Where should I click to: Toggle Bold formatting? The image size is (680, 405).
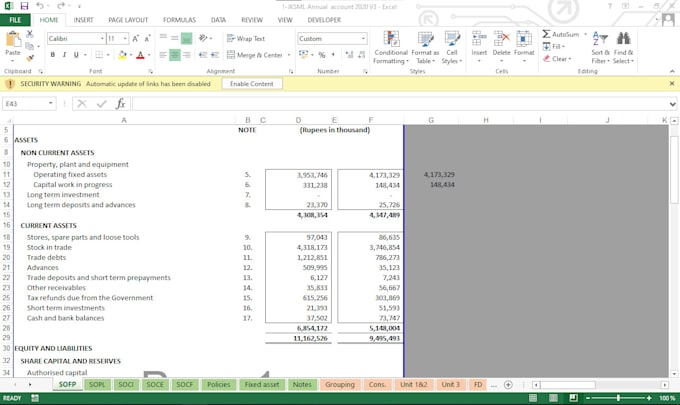(52, 55)
